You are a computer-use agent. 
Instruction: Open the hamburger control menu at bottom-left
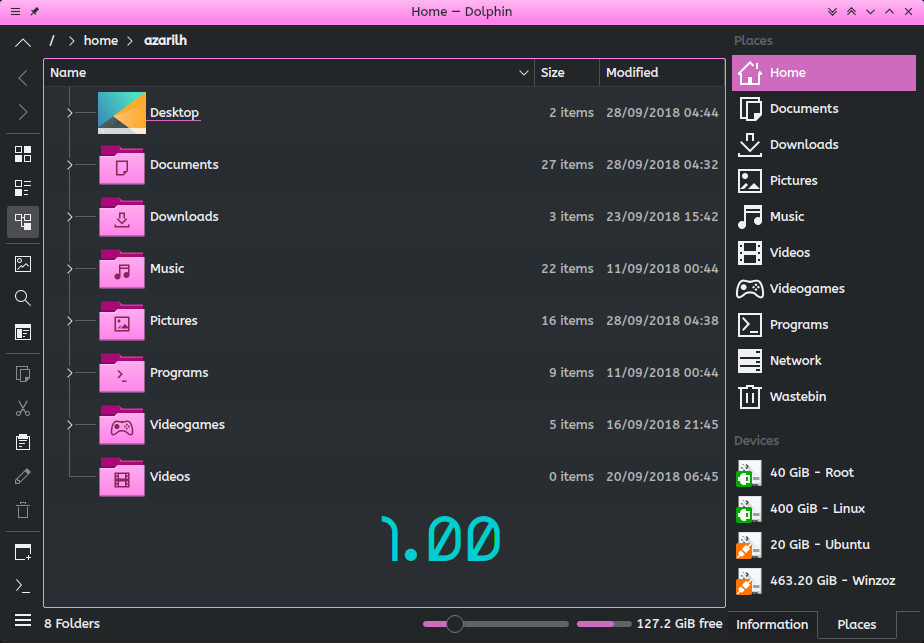point(23,620)
